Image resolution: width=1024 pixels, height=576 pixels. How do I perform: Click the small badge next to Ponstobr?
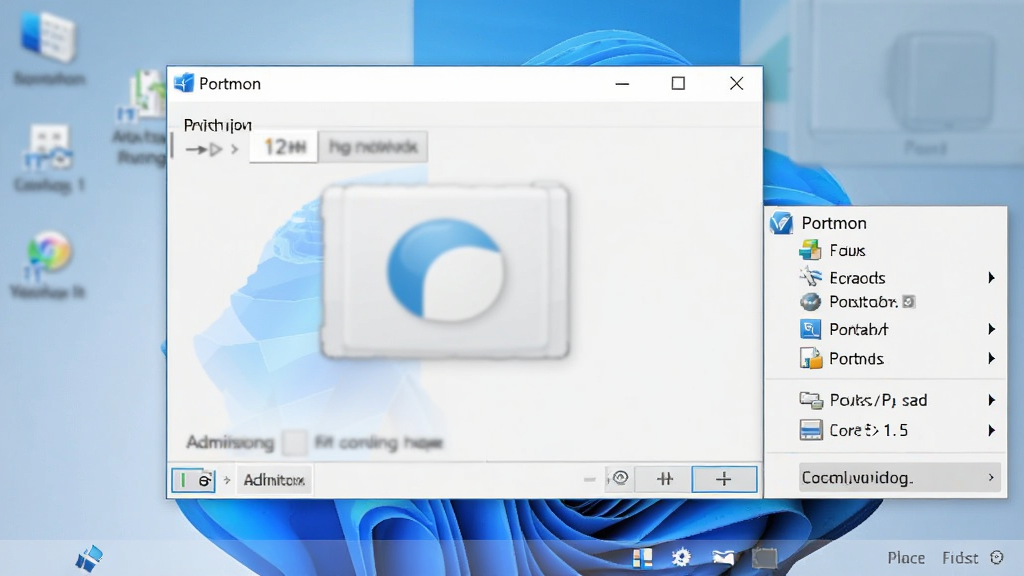pyautogui.click(x=908, y=302)
